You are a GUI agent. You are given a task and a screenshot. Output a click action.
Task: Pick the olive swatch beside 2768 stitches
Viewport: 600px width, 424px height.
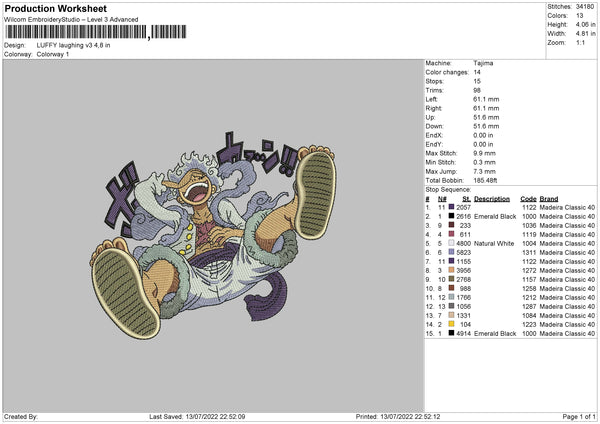(451, 279)
